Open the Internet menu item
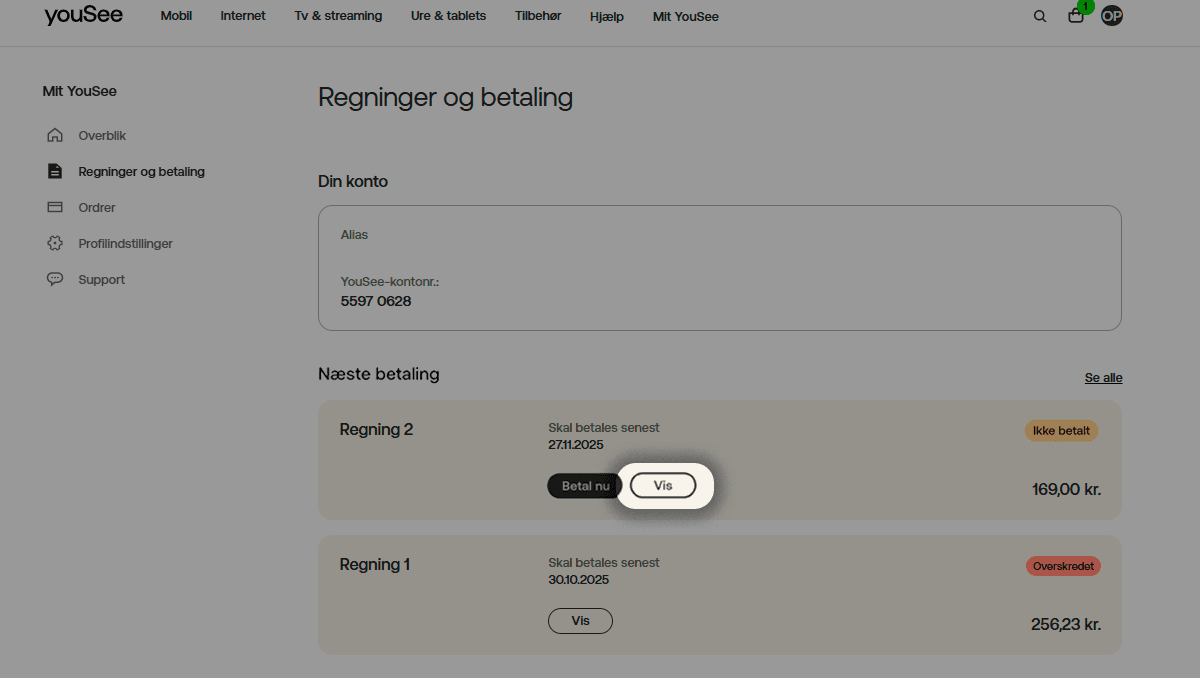Screen dimensions: 1200x678 [242, 16]
